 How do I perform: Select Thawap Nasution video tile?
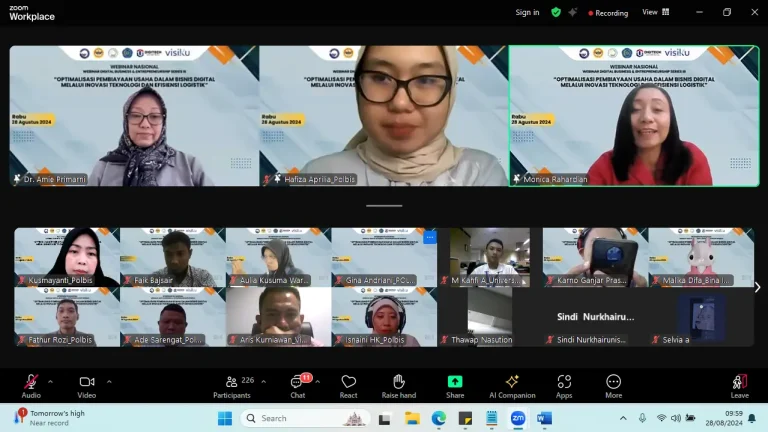coord(490,317)
